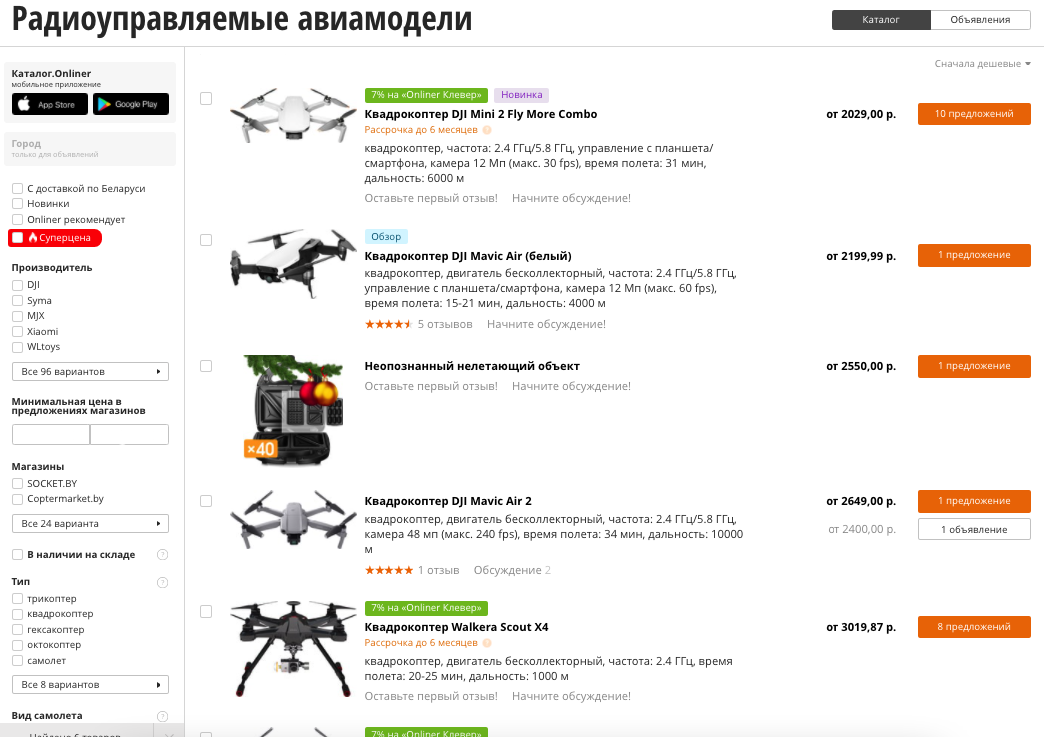This screenshot has height=737, width=1044.
Task: Open the Сначала дешевые sort dropdown
Action: (x=982, y=64)
